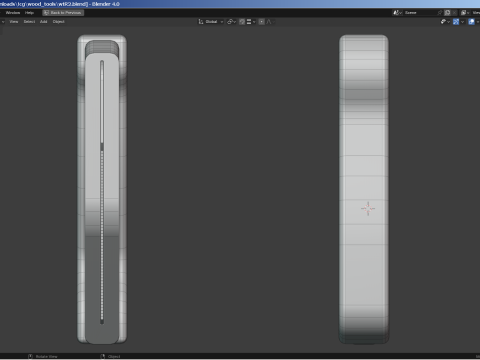Open the view layer browse dropdown
Screen dimensions: 480x360
point(465,13)
